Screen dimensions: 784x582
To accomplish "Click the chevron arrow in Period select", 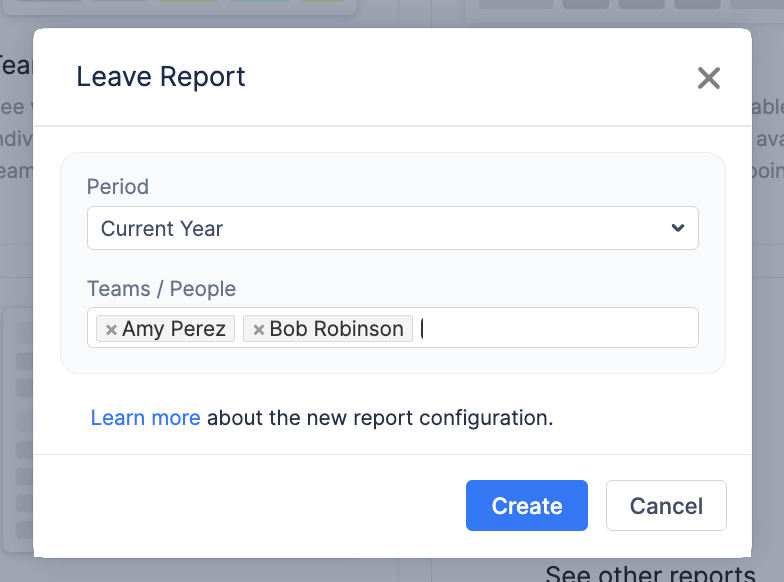I will [x=678, y=228].
